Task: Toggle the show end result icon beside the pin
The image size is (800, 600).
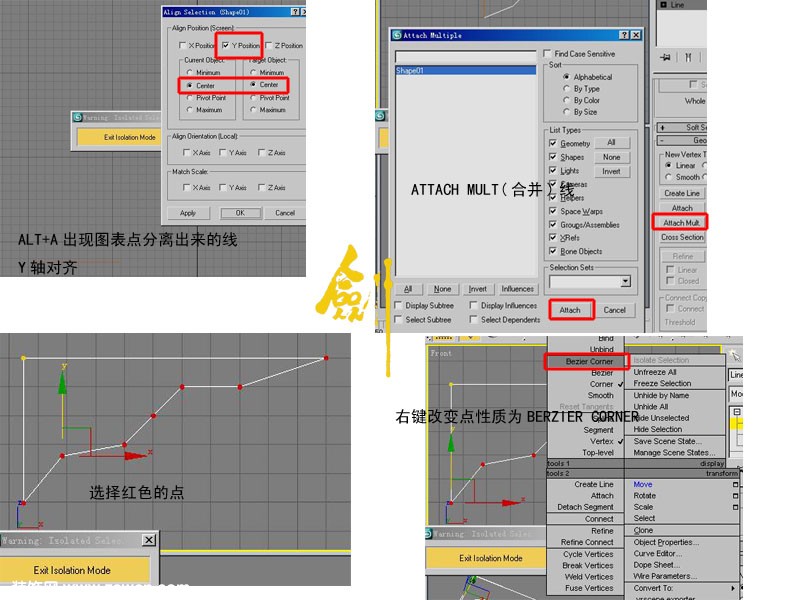Action: (x=688, y=58)
